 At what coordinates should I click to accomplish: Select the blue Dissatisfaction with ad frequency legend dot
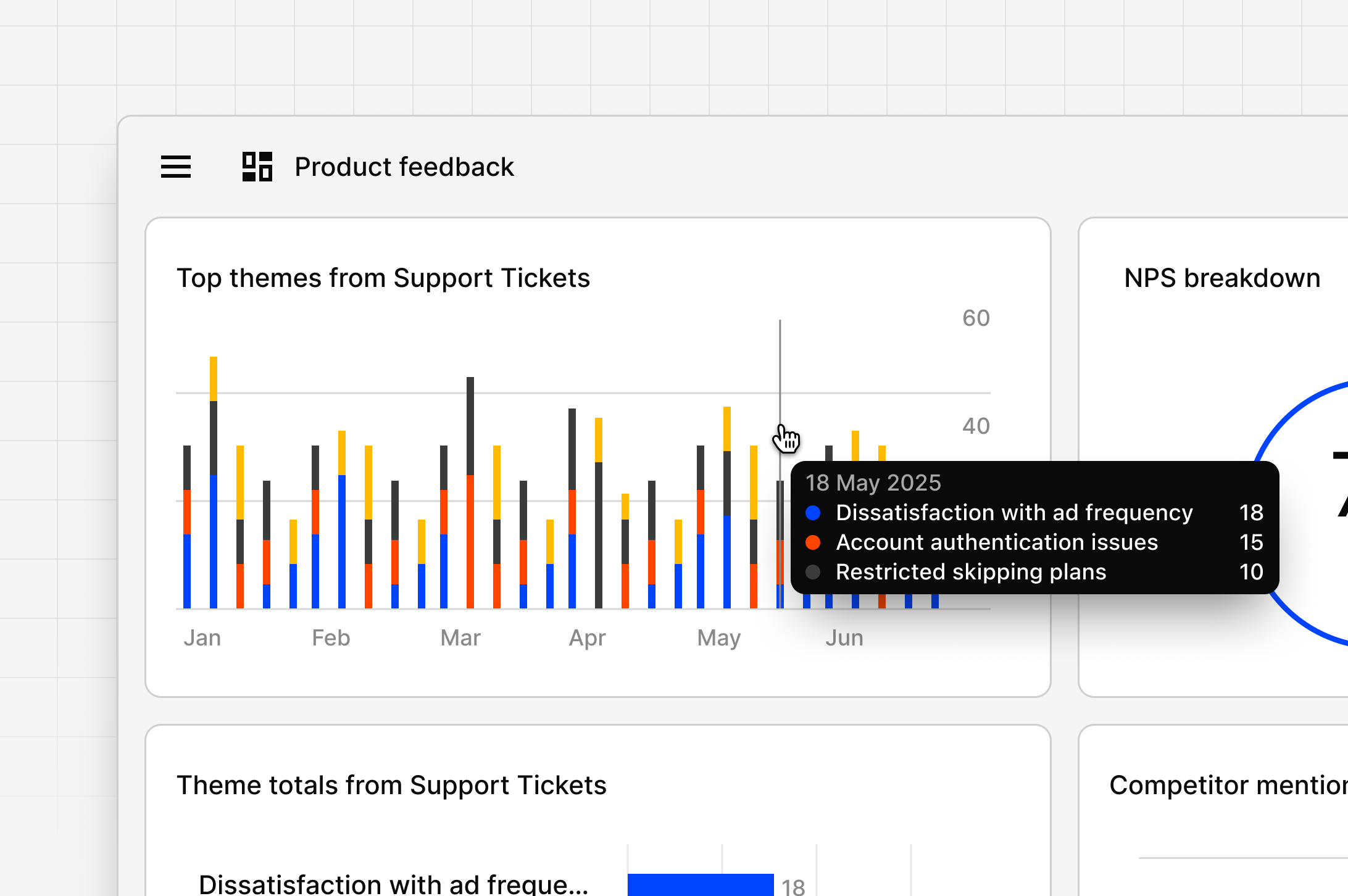[x=814, y=512]
